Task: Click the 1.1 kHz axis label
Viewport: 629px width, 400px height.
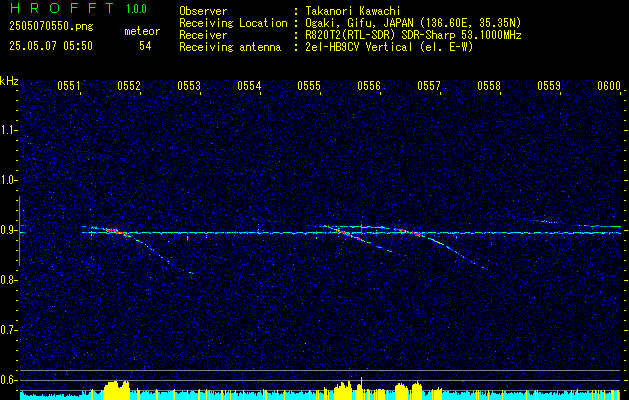Action: 8,130
